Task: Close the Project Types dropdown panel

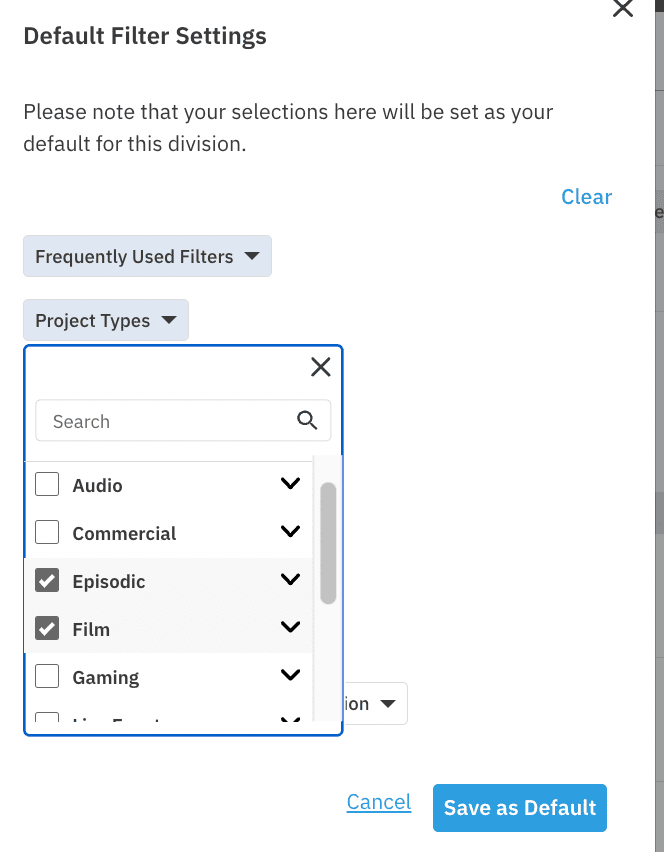Action: click(x=321, y=367)
